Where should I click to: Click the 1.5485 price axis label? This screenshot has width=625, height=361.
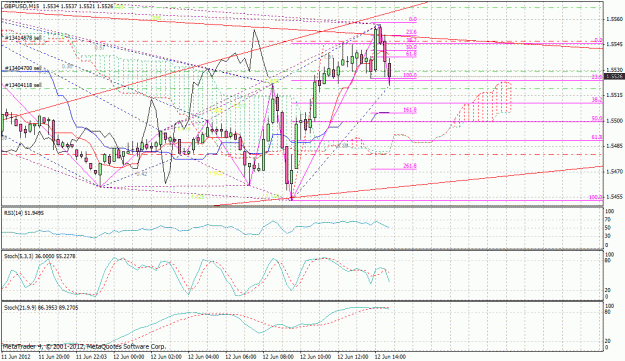[x=614, y=146]
